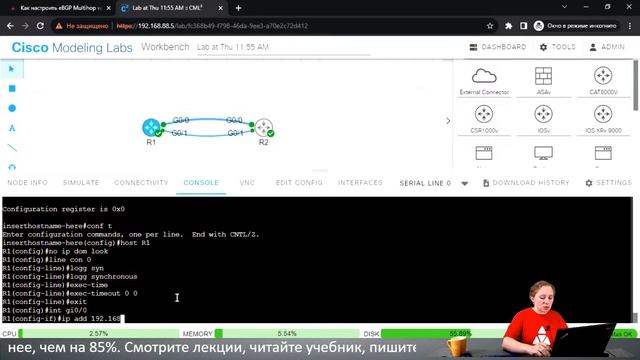Go forward in browser

point(25,26)
